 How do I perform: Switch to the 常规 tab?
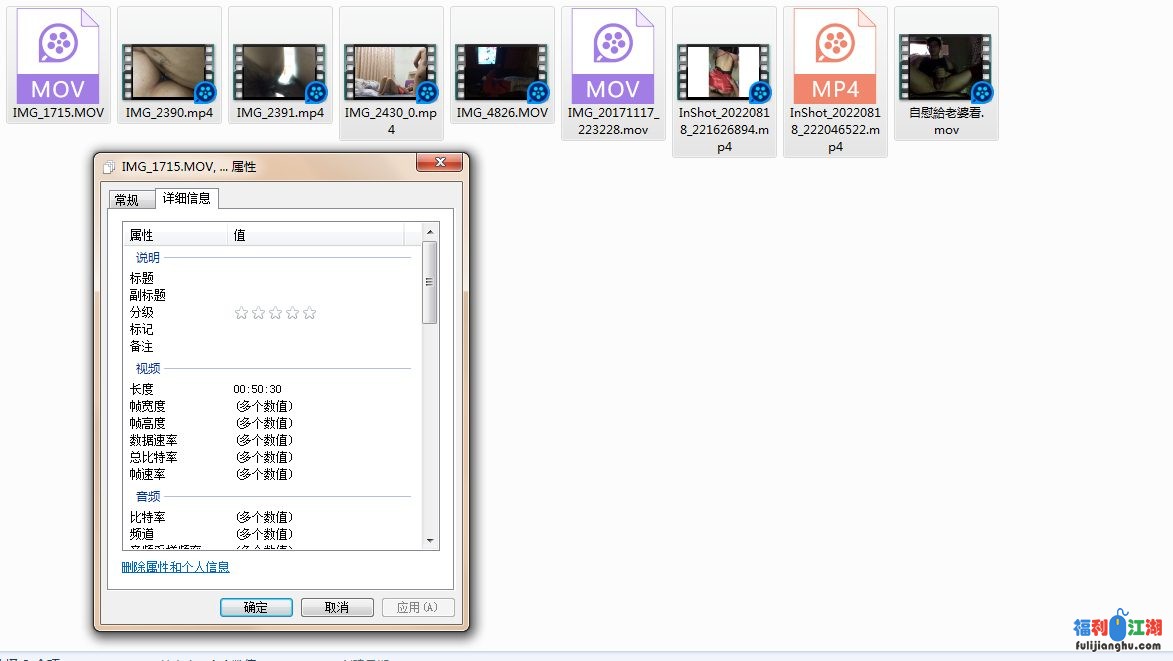tap(127, 200)
